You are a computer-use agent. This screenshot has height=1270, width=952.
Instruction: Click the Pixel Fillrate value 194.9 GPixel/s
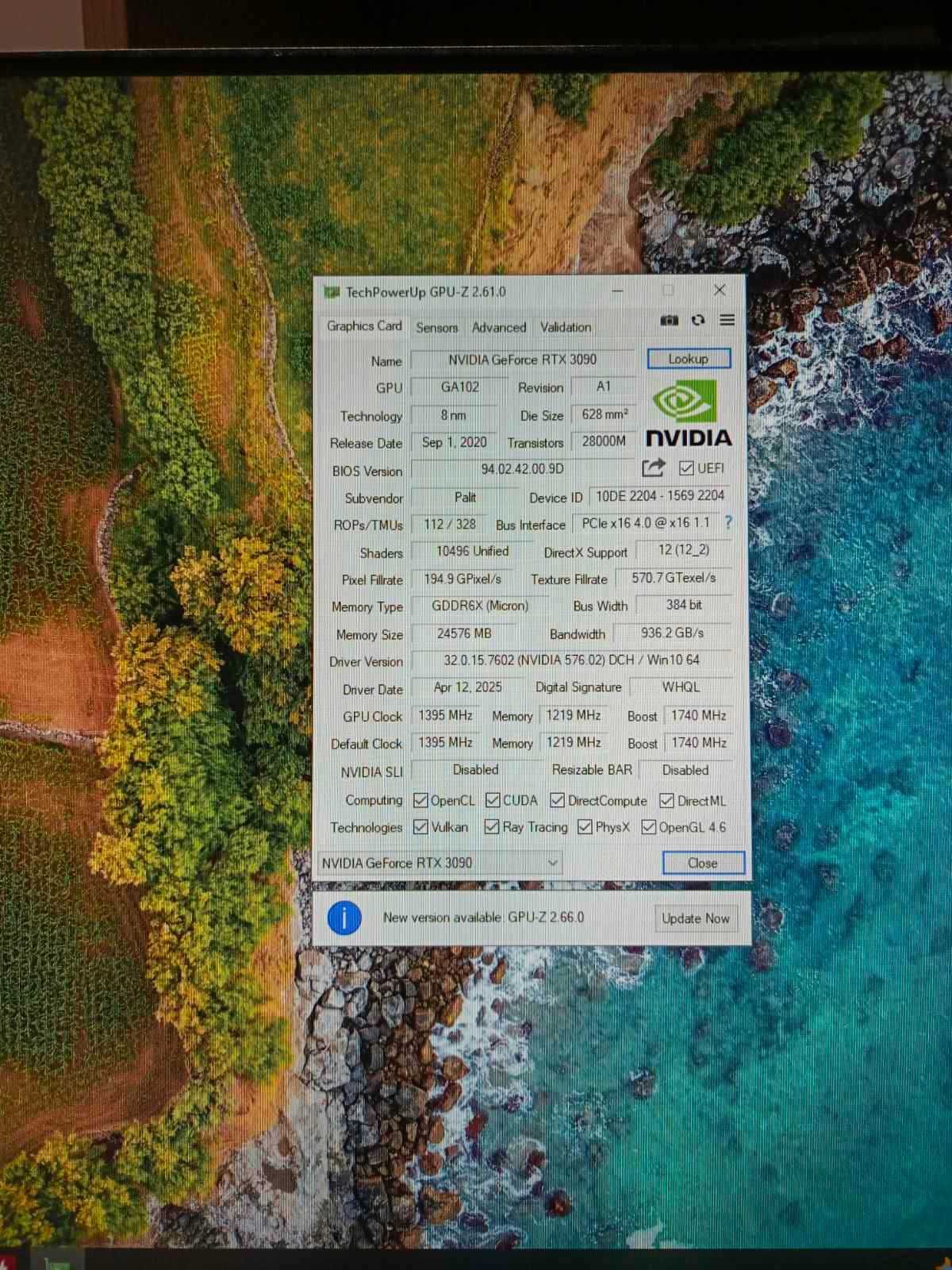click(x=463, y=579)
